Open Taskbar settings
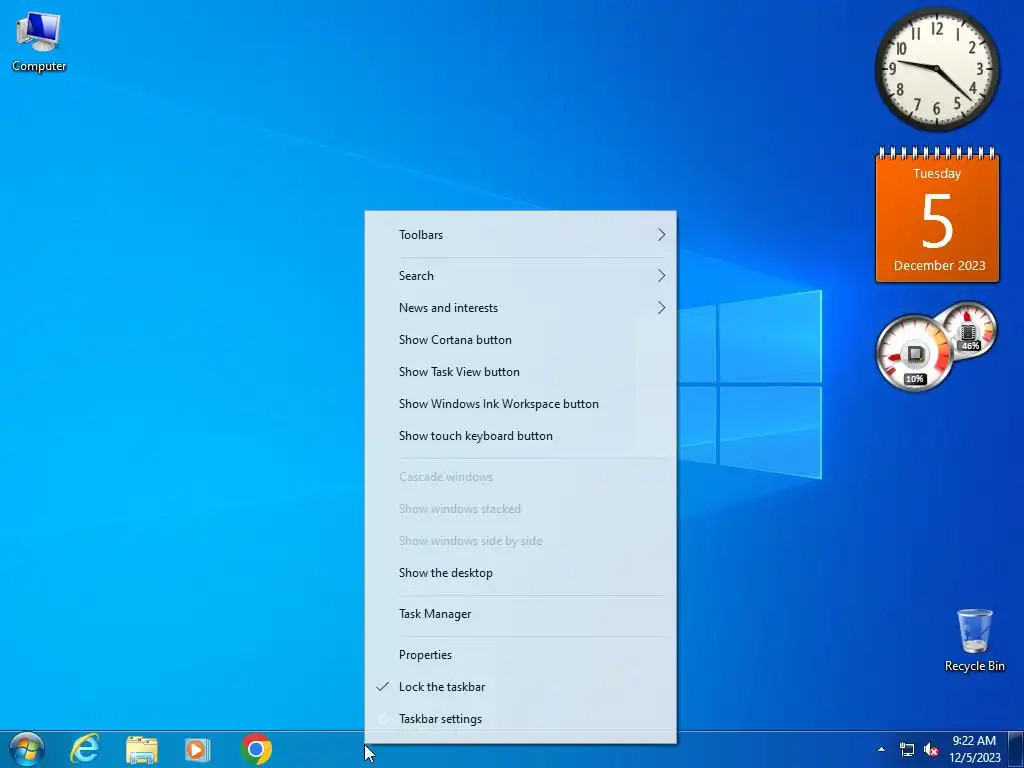 520,718
